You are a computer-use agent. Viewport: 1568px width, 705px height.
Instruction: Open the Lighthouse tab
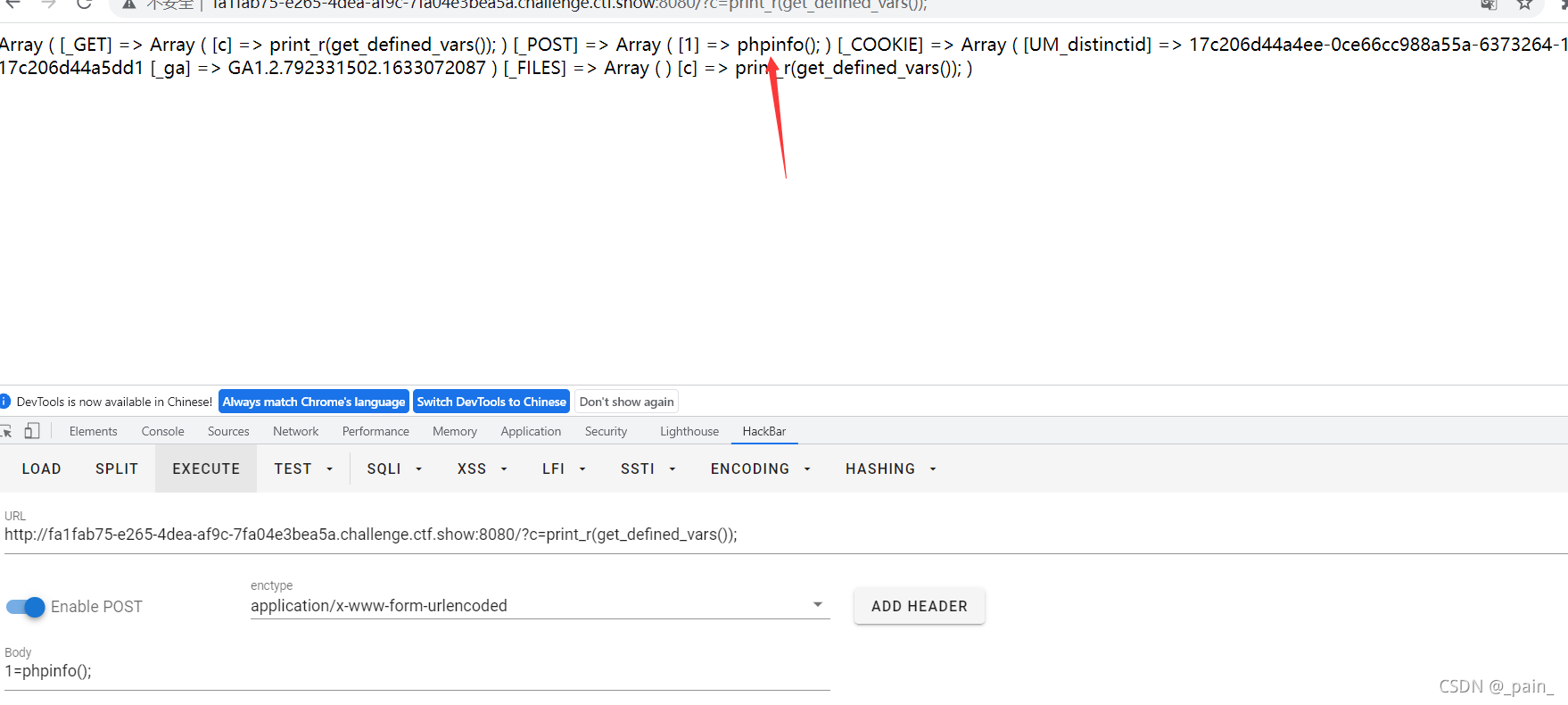pyautogui.click(x=689, y=431)
